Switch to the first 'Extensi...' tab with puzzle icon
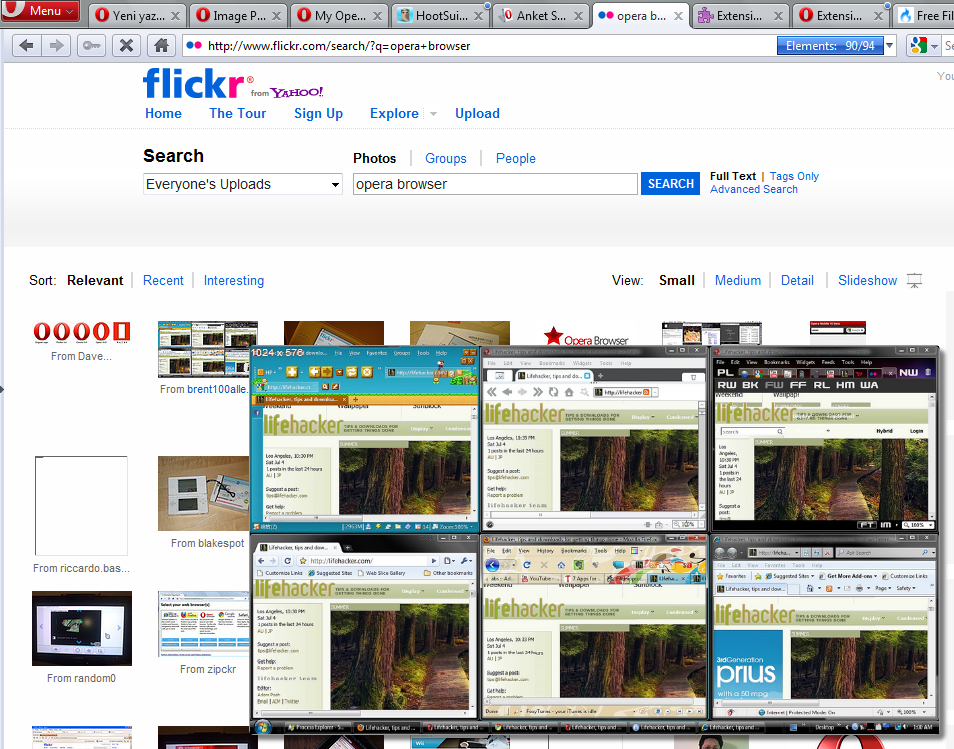Viewport: 954px width, 749px height. (x=739, y=15)
